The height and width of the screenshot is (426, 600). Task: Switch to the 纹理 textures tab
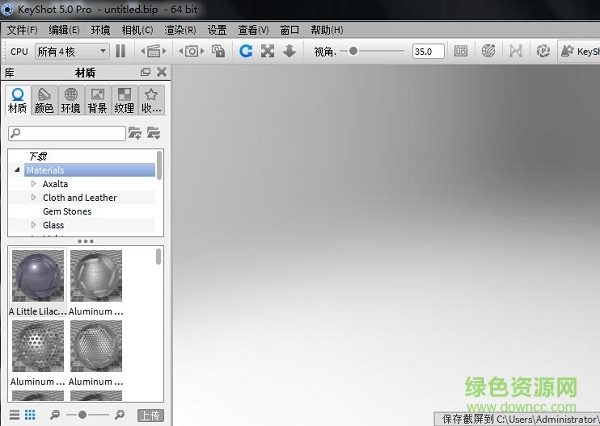[124, 100]
